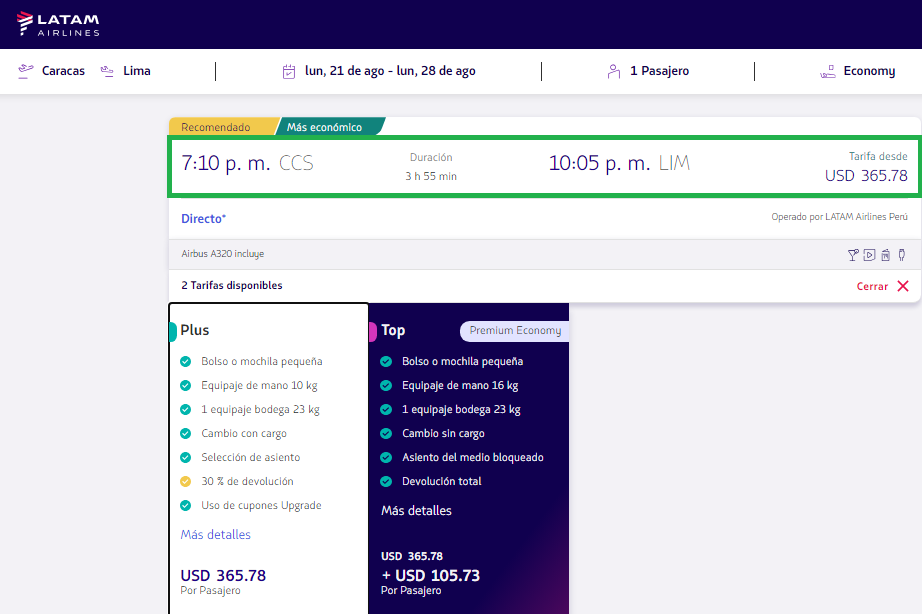This screenshot has height=614, width=922.
Task: Click the 2 Tarifas disponibles label
Action: [x=232, y=285]
